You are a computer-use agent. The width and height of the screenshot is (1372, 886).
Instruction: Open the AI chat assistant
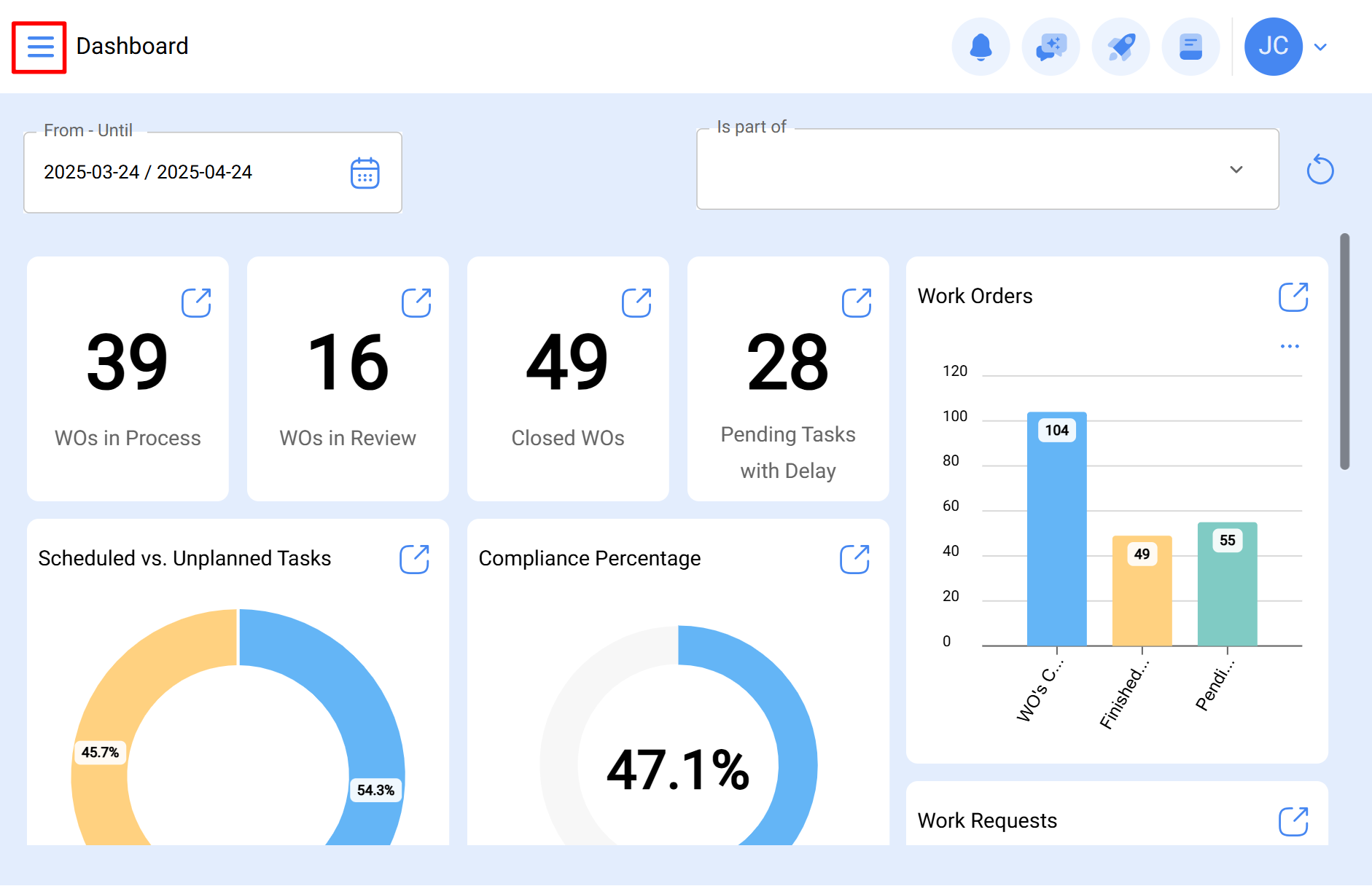pos(1051,46)
